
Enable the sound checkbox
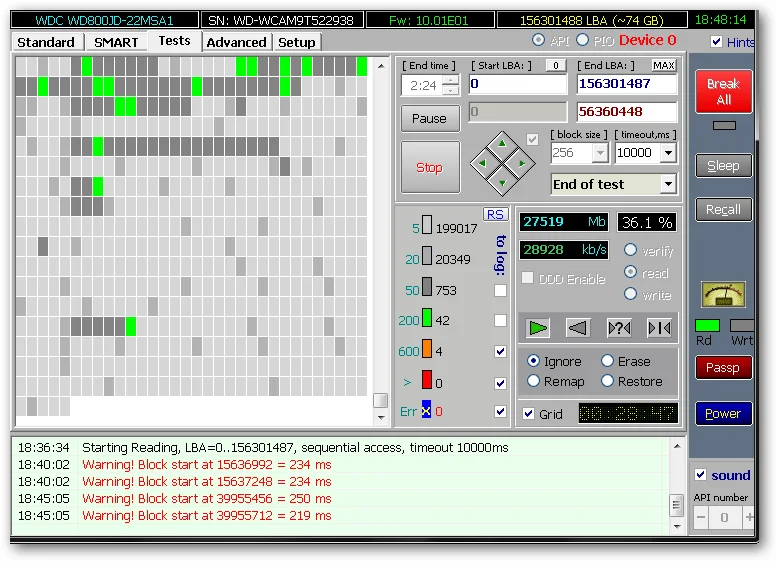[701, 475]
